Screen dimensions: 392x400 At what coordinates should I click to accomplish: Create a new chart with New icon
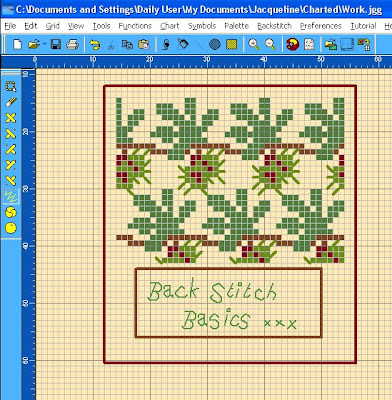tap(17, 44)
